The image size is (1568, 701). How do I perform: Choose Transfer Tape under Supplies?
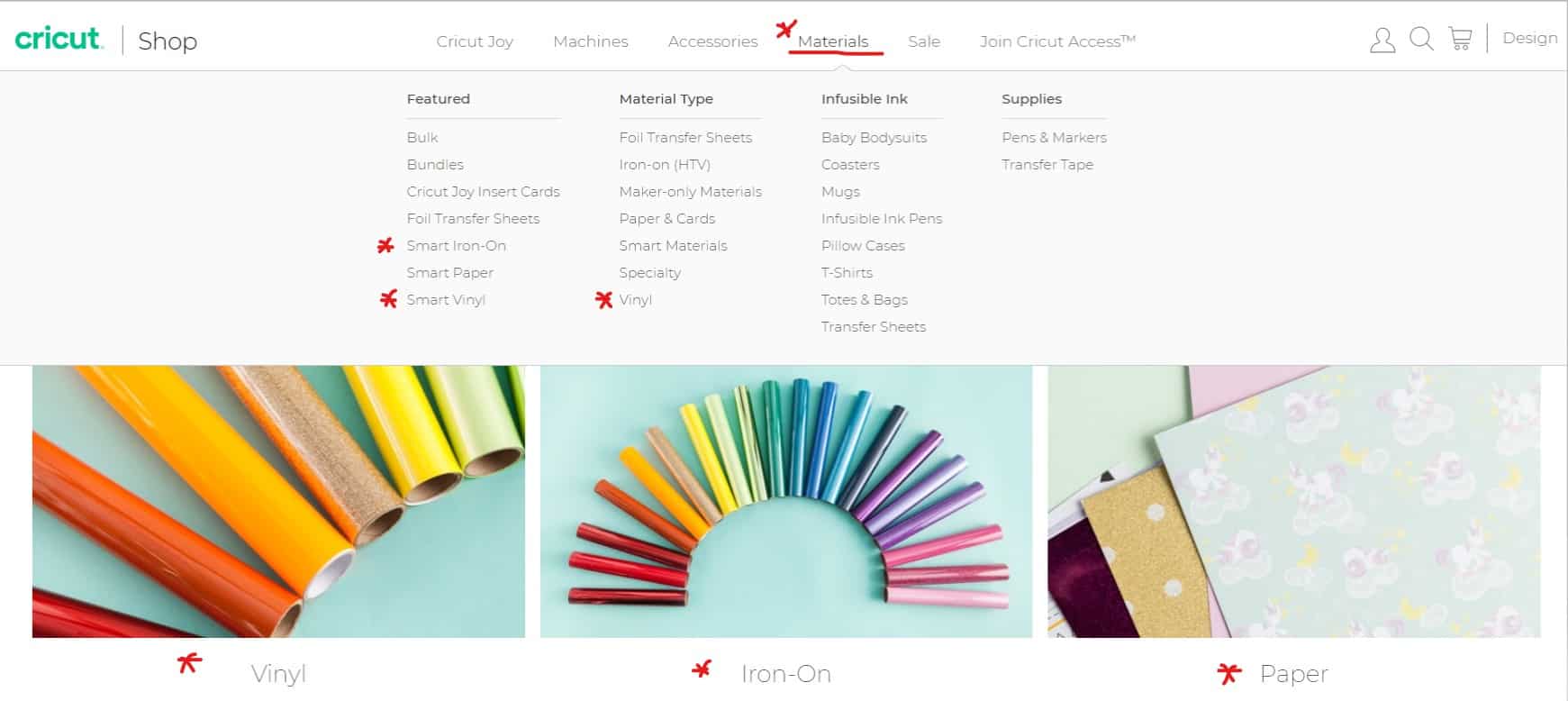click(x=1047, y=164)
